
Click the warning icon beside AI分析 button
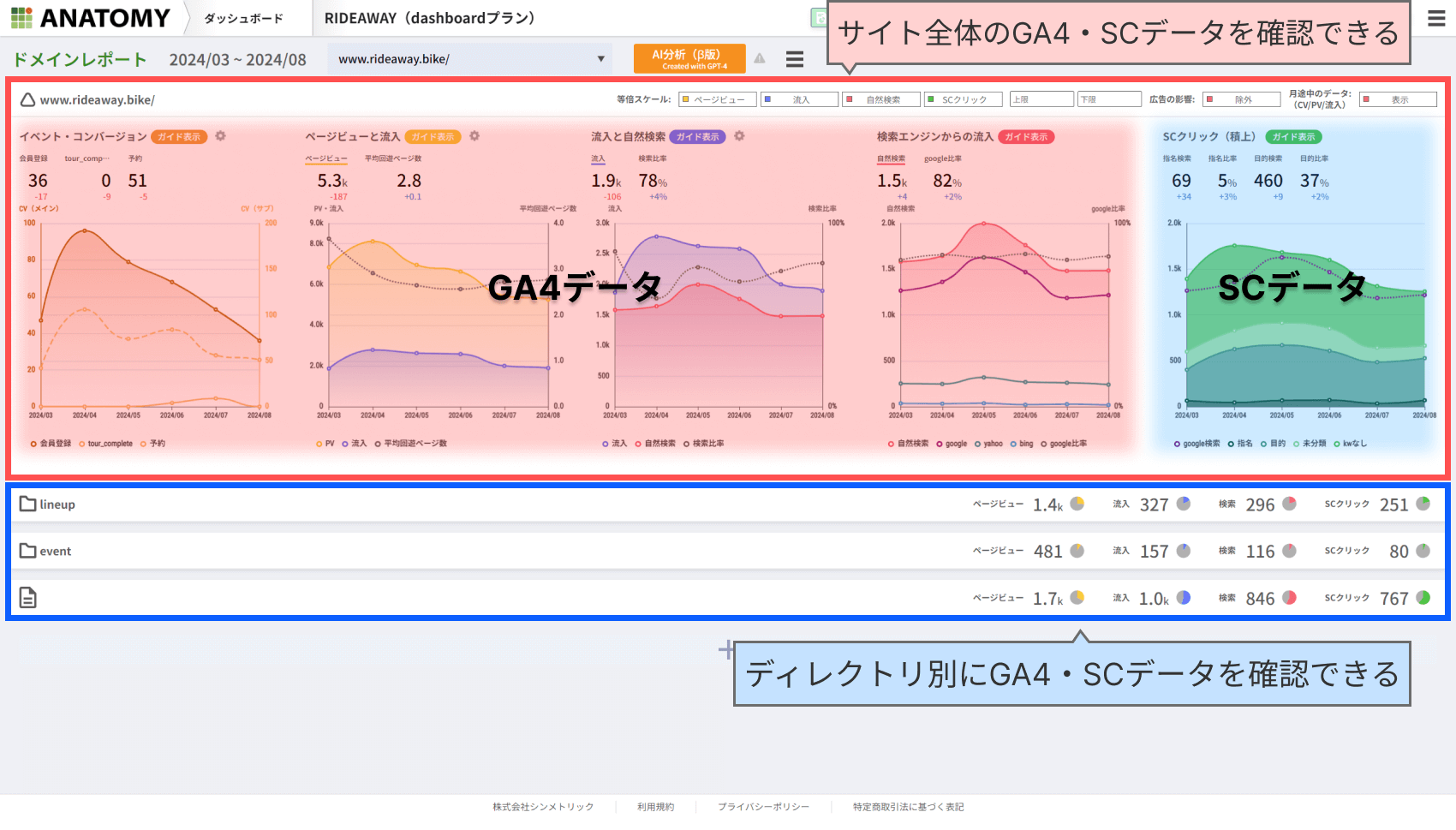[759, 59]
